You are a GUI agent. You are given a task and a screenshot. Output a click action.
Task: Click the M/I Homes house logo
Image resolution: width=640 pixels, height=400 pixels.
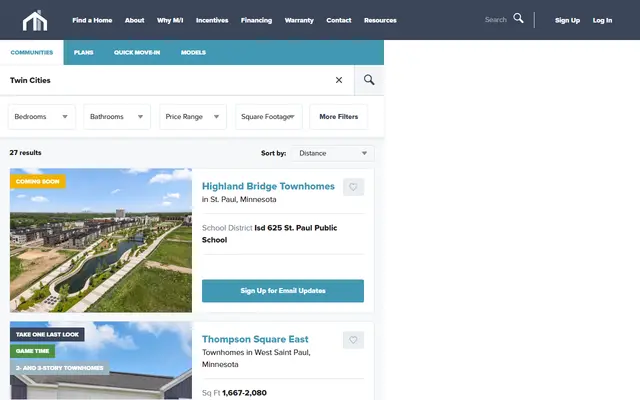(35, 20)
